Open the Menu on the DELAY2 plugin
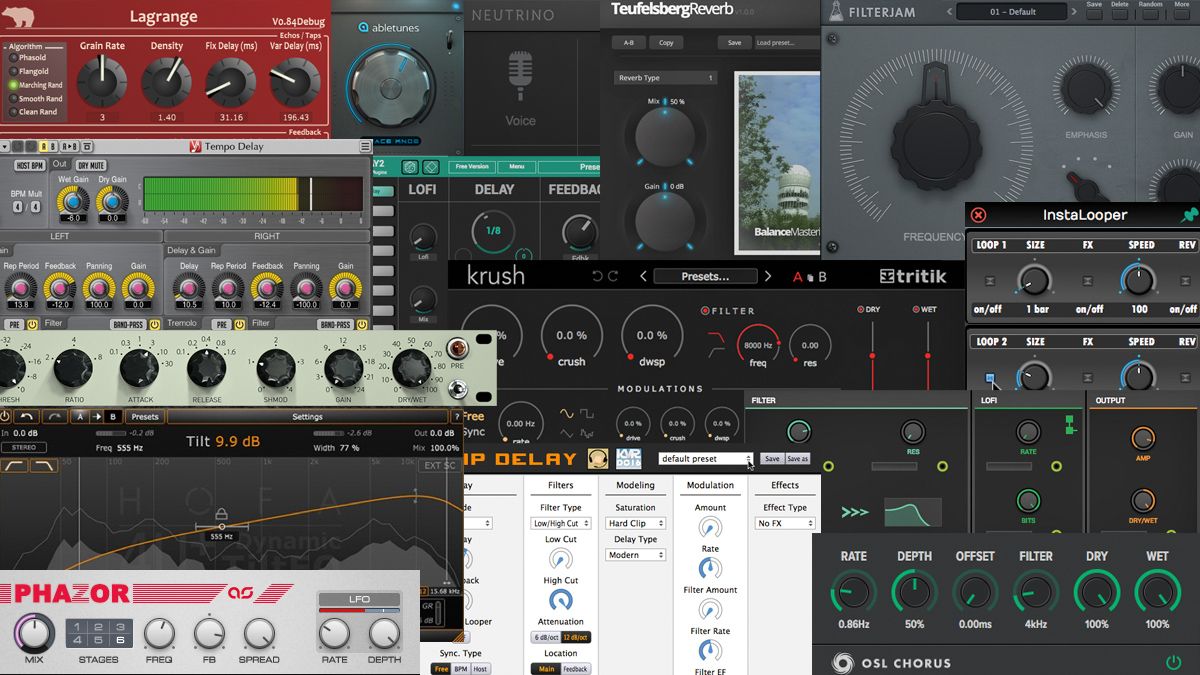 (x=517, y=167)
